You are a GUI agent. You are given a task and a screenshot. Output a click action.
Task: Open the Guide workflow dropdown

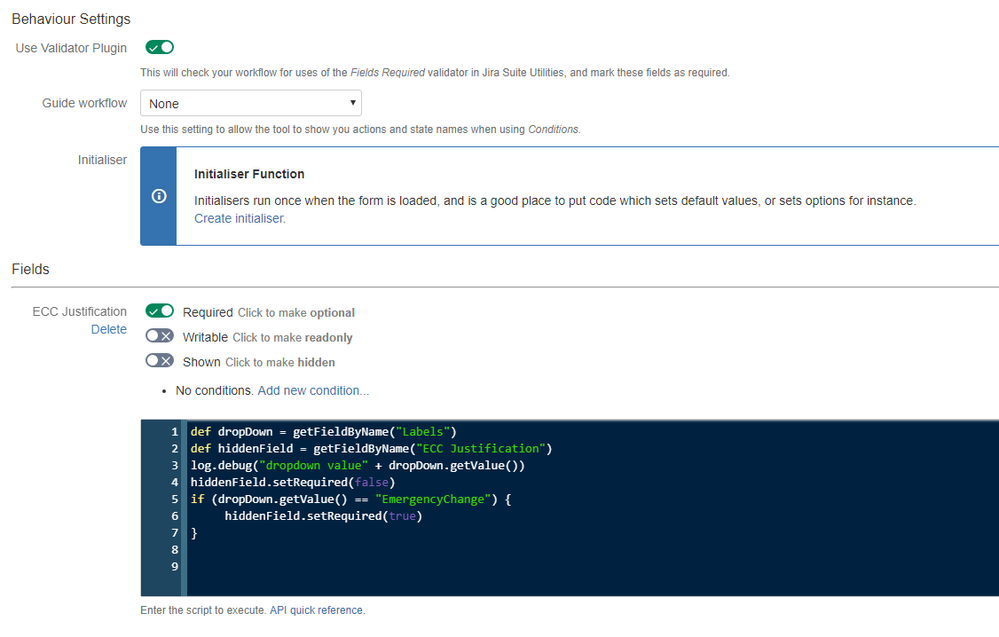[x=251, y=103]
